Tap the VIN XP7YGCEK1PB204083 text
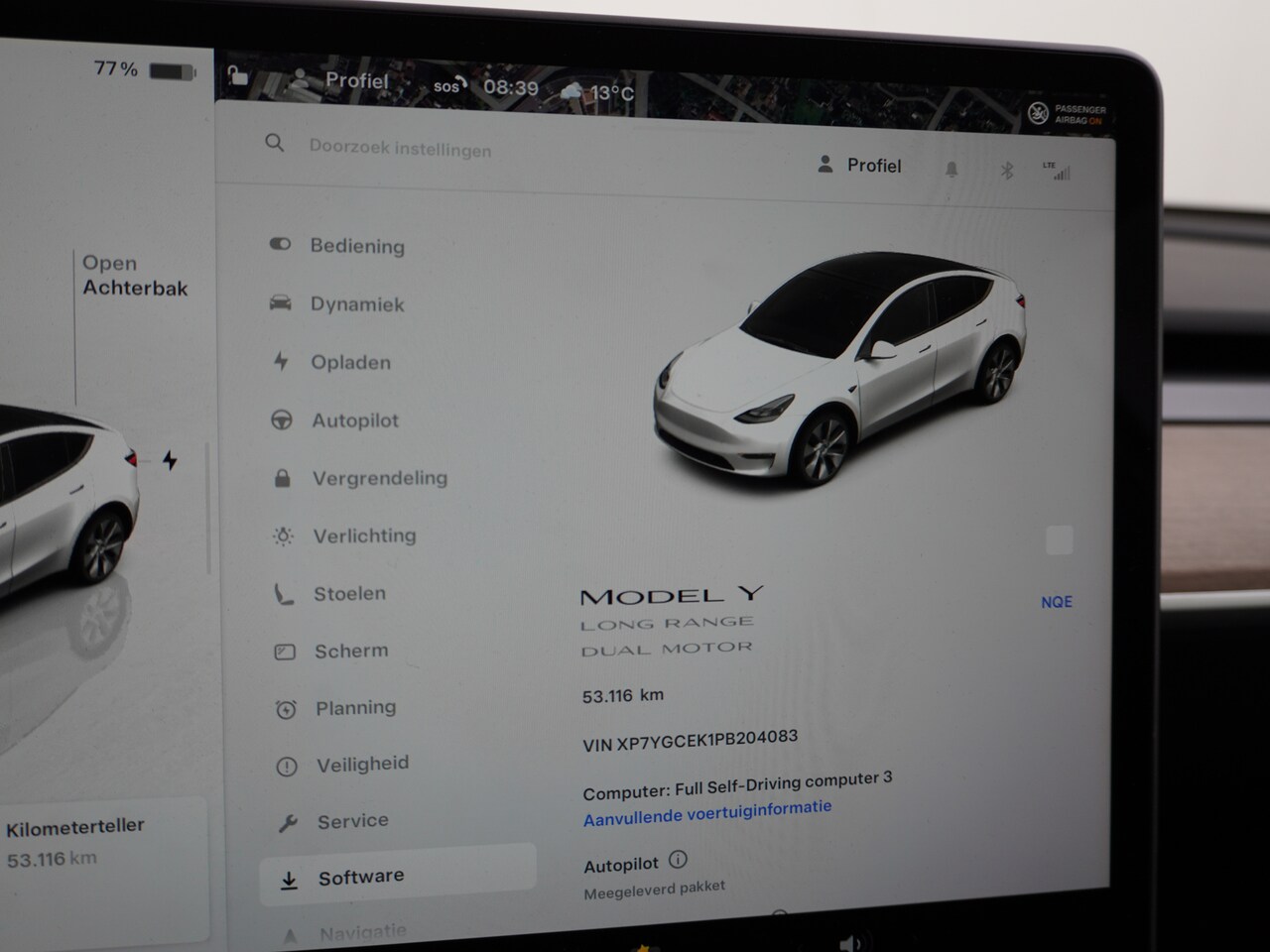This screenshot has height=952, width=1270. pos(691,741)
